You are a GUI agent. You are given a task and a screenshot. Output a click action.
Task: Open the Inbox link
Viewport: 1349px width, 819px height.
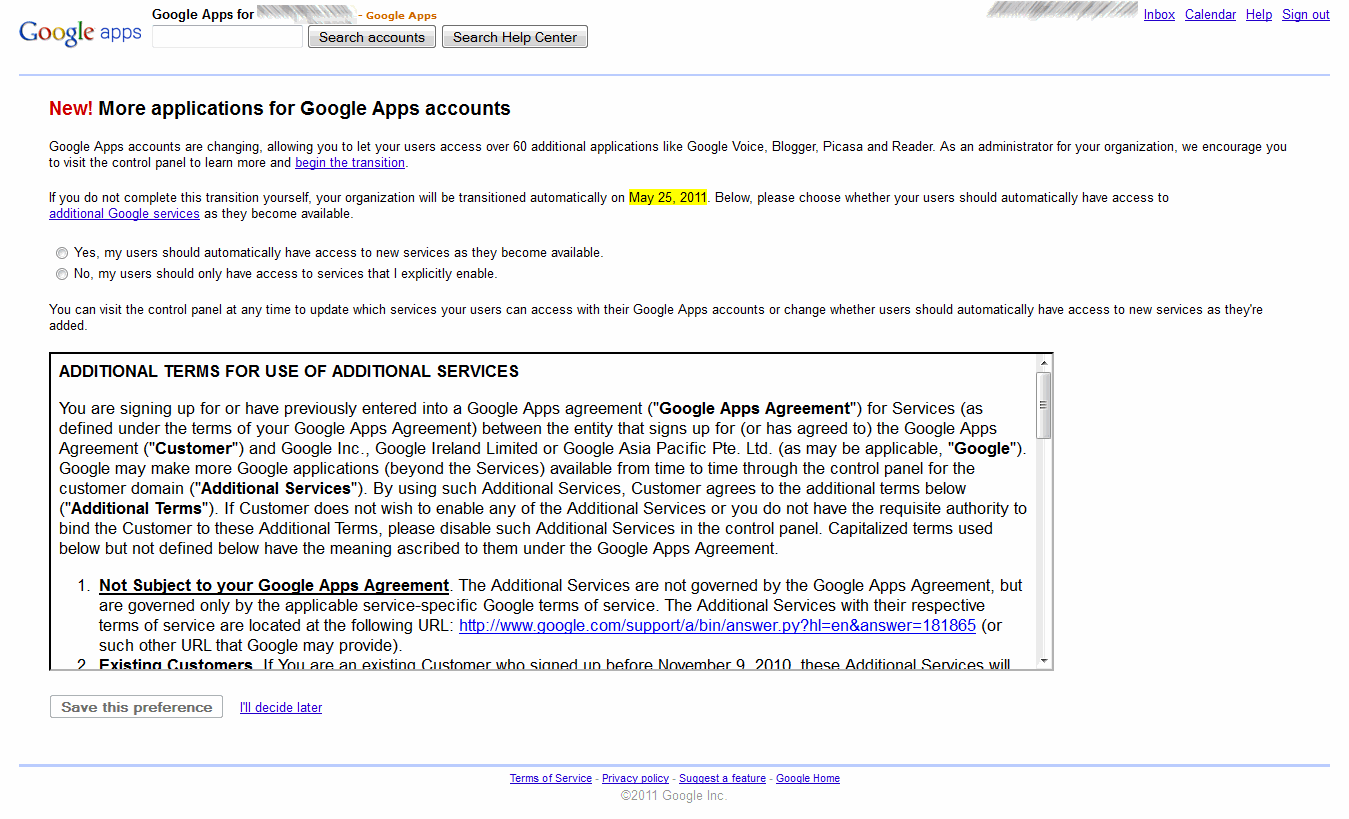tap(1159, 15)
